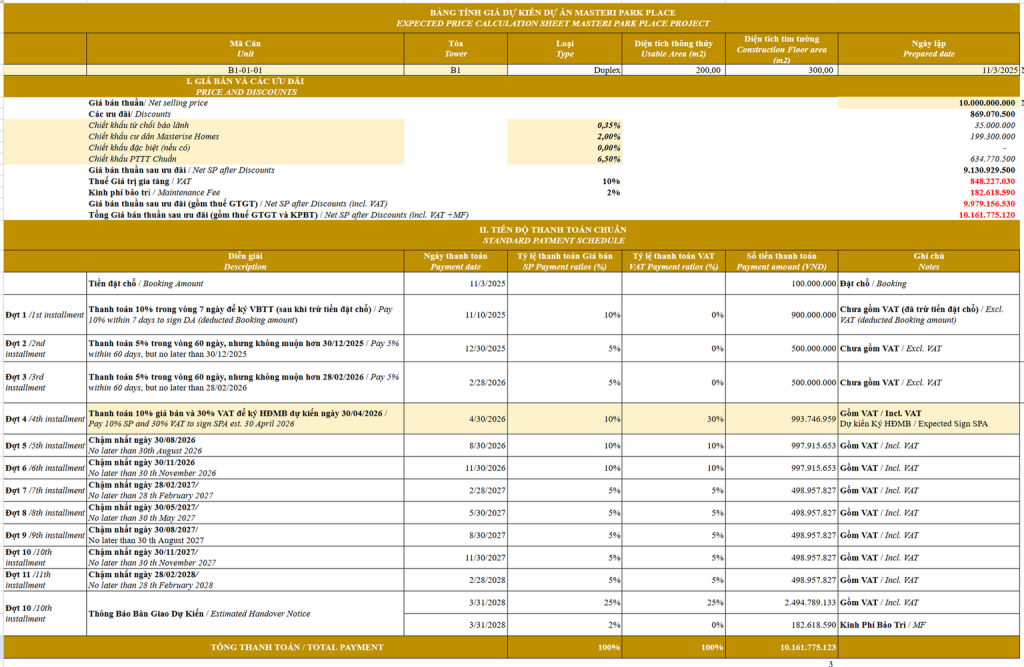
Task: Select the unit code cell B1-01-01
Action: 246,70
